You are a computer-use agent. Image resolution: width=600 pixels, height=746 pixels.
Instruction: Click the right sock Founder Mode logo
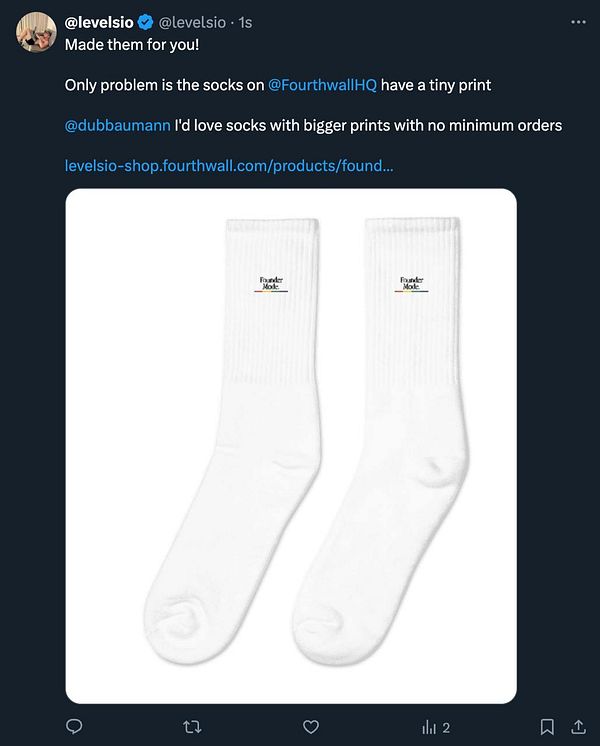tap(412, 284)
